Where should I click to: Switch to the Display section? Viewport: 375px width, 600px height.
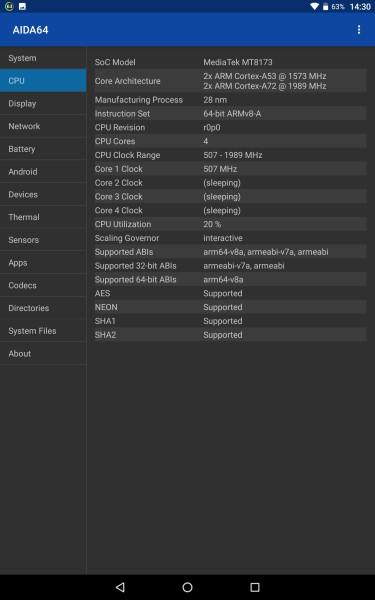tap(43, 103)
